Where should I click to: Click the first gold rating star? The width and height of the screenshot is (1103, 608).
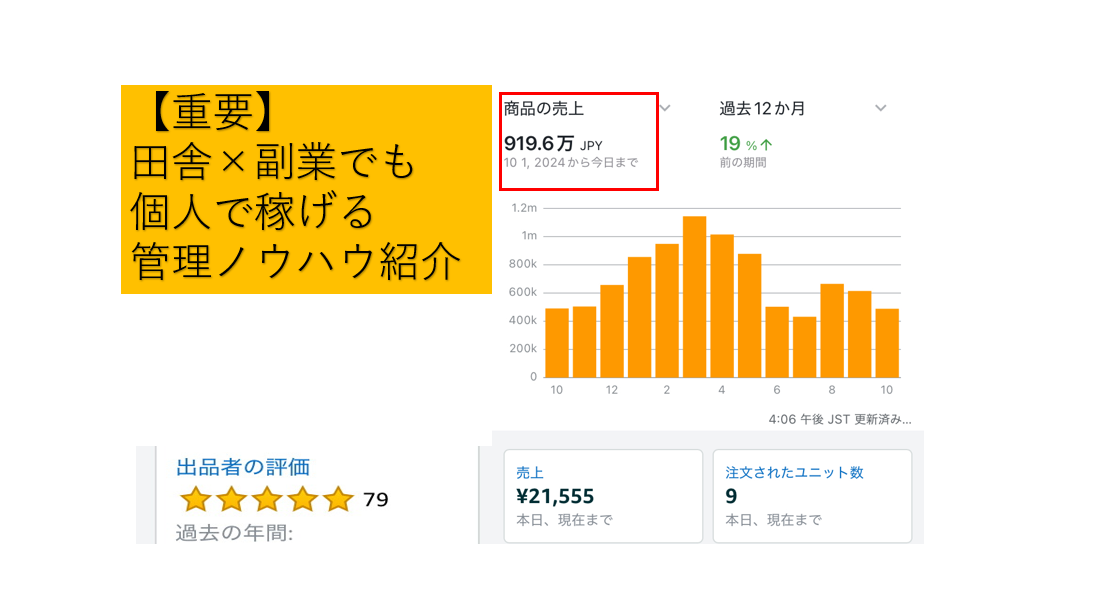click(196, 499)
